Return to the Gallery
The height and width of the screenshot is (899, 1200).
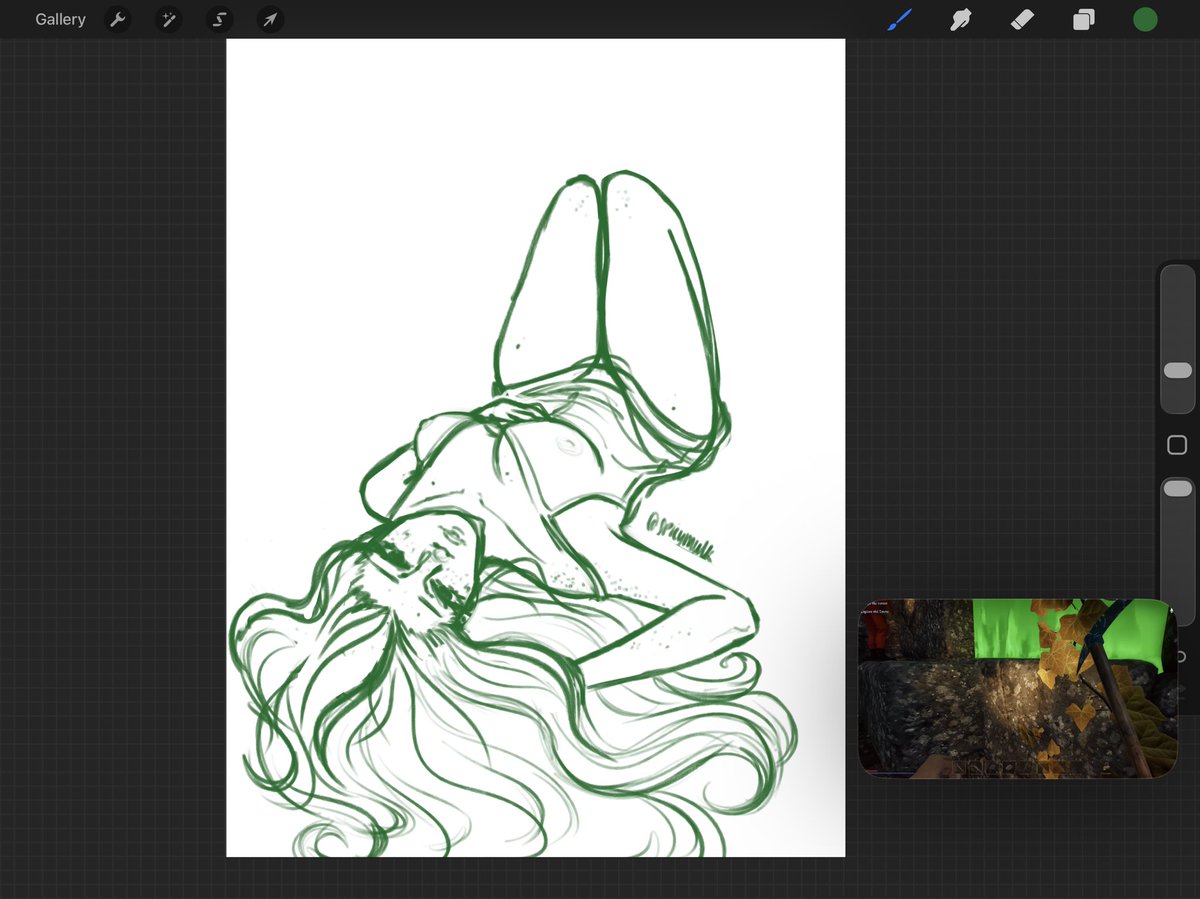[60, 19]
